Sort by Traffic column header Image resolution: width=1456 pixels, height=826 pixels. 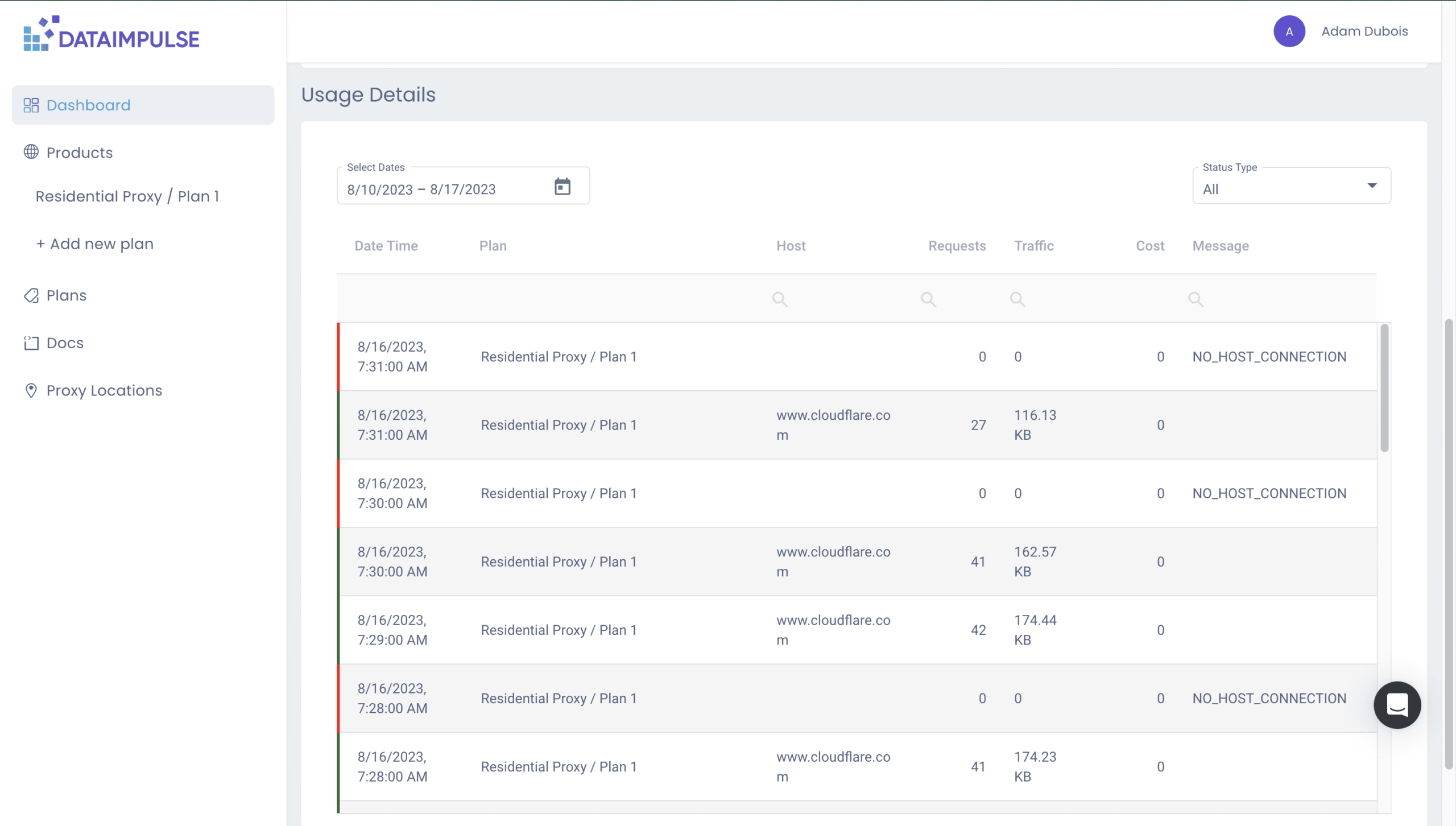tap(1034, 246)
